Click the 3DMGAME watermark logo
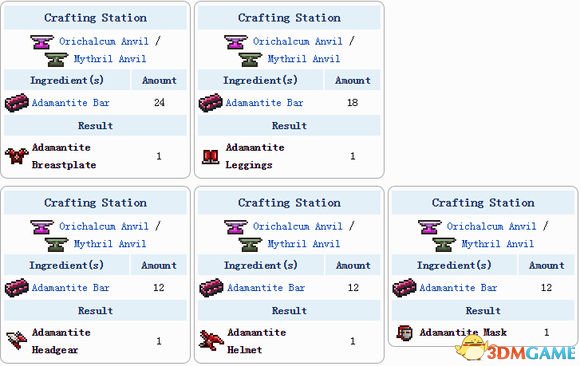Screen dimensions: 580x366 pos(516,350)
